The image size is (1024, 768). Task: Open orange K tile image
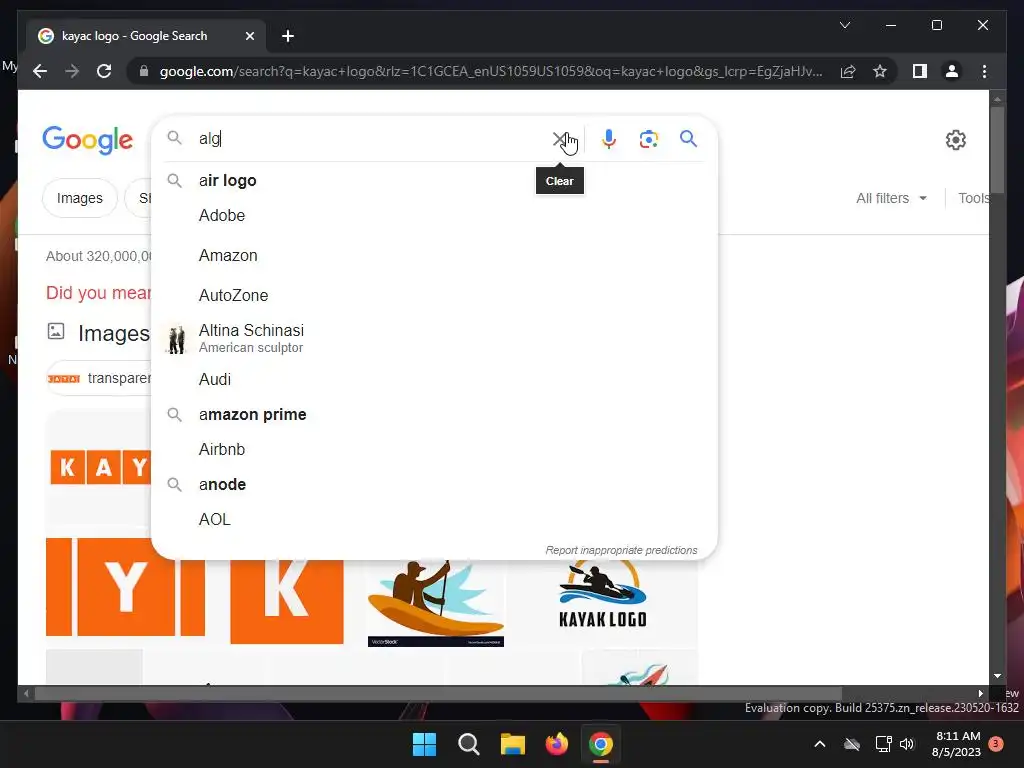click(287, 601)
